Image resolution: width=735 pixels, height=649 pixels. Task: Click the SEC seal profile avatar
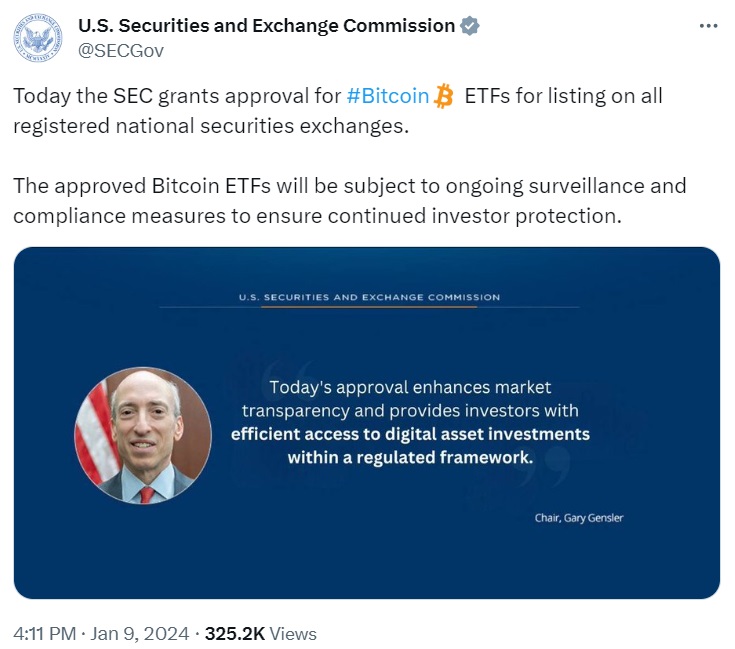[39, 37]
